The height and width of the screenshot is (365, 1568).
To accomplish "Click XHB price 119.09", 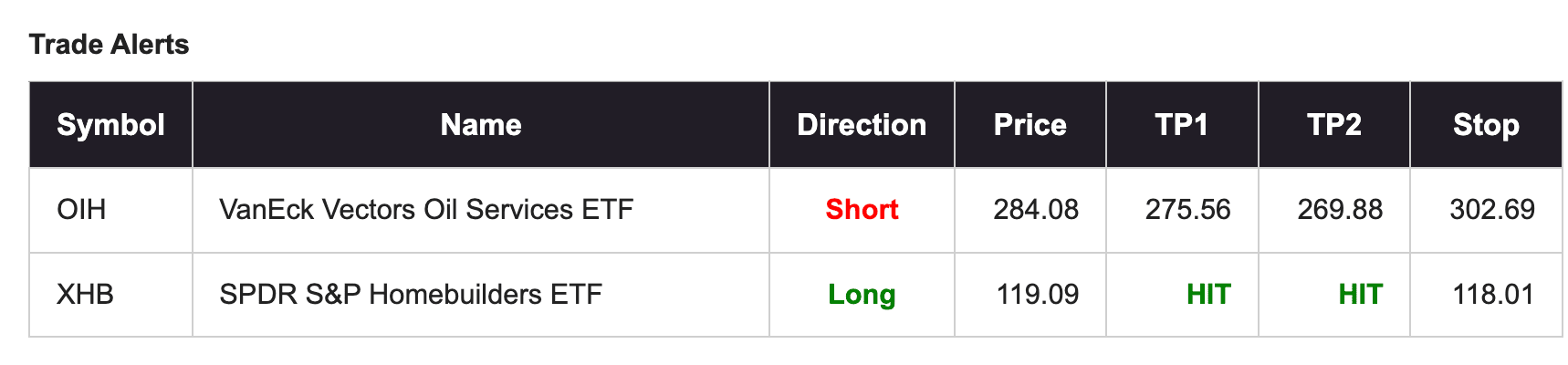I will 1038,295.
